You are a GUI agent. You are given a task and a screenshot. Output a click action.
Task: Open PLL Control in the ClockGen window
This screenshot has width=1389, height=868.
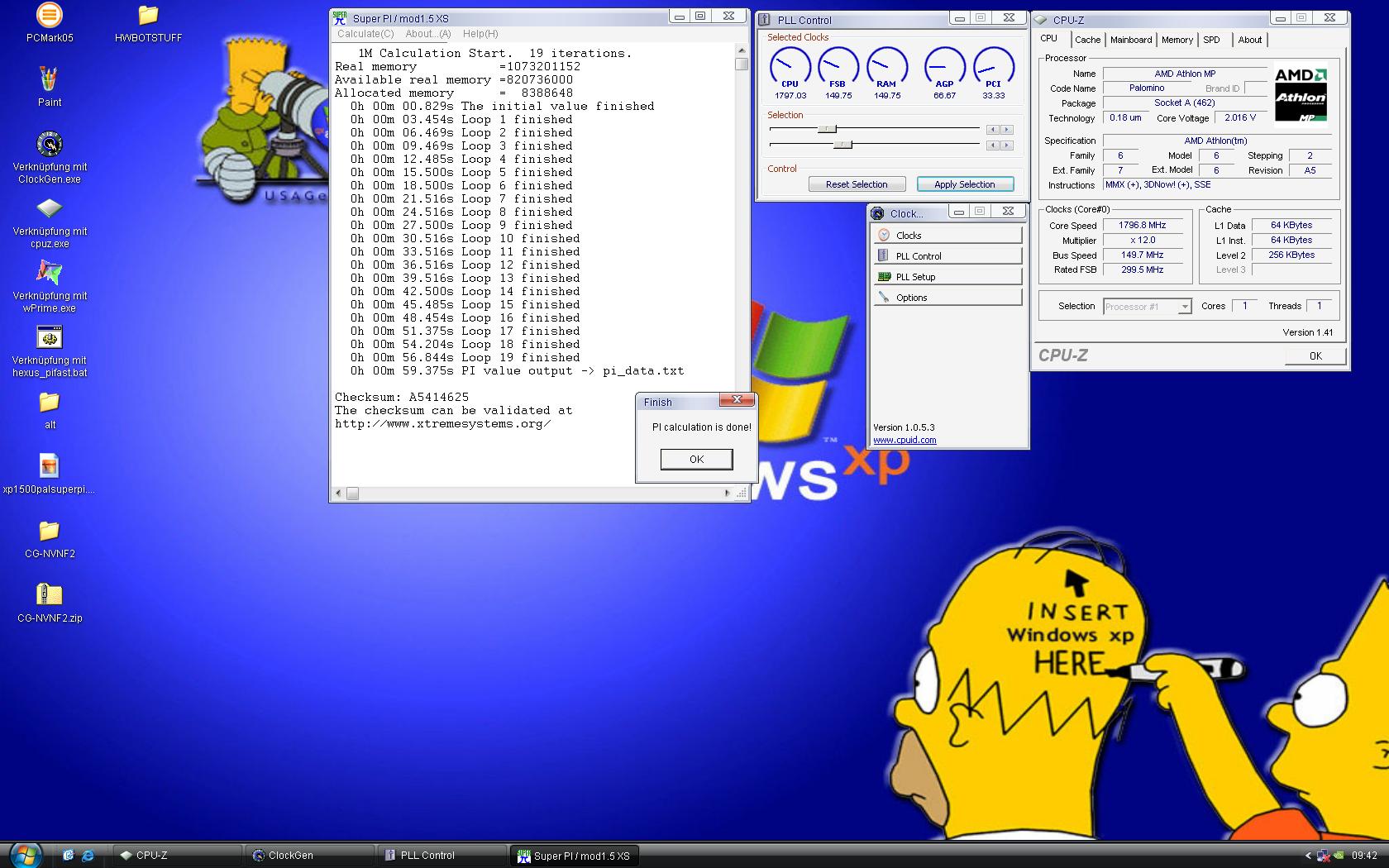(947, 256)
